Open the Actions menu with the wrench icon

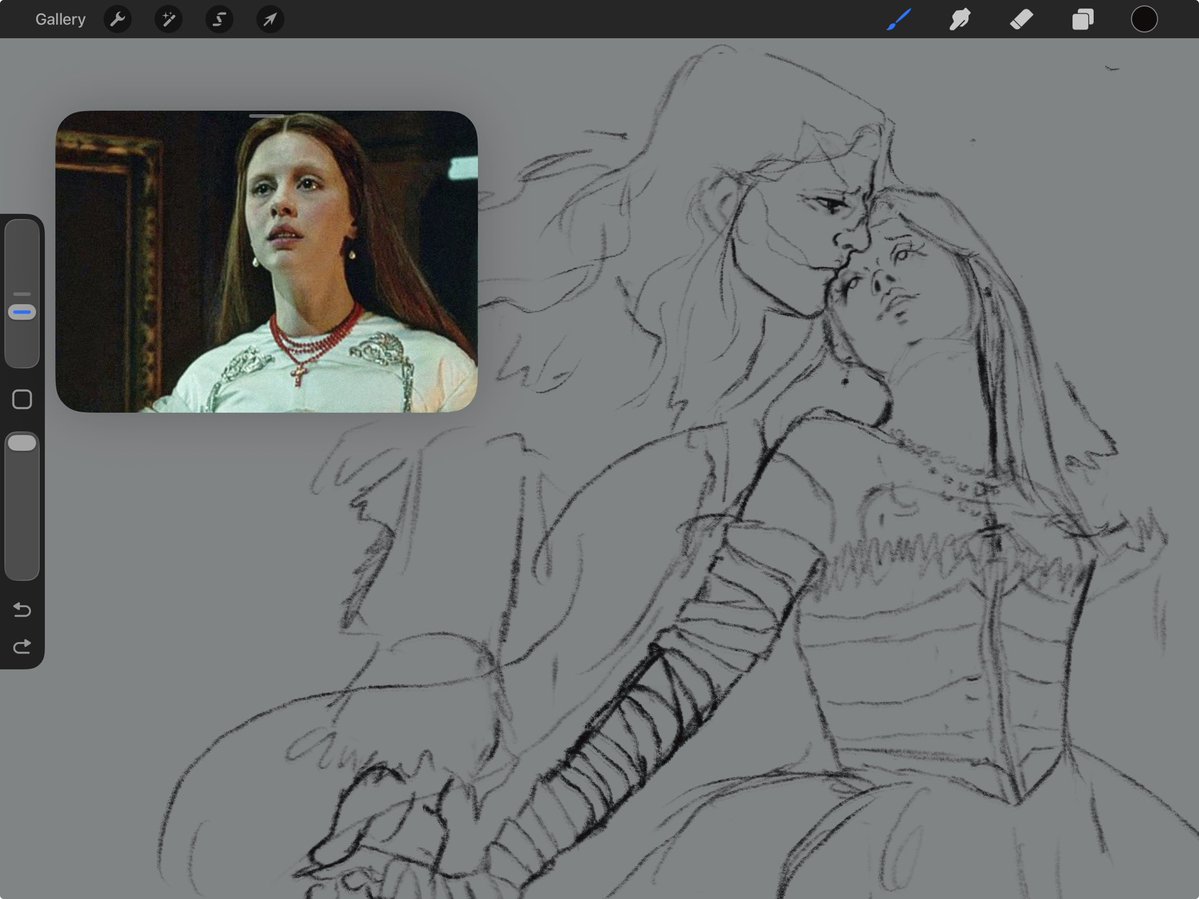(x=117, y=19)
